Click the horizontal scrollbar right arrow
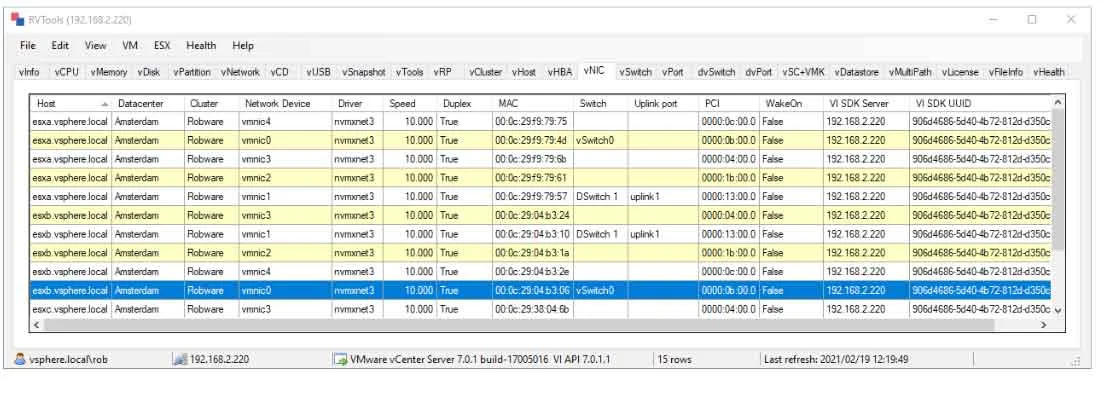This screenshot has width=1107, height=394. 1043,325
